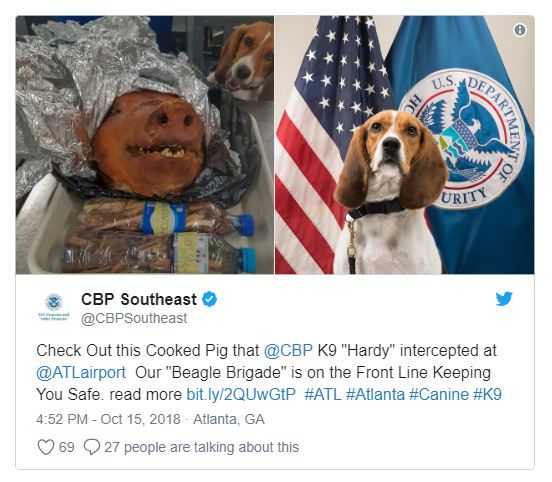Image resolution: width=552 pixels, height=482 pixels.
Task: Click the CBP Southeast account name
Action: point(139,300)
